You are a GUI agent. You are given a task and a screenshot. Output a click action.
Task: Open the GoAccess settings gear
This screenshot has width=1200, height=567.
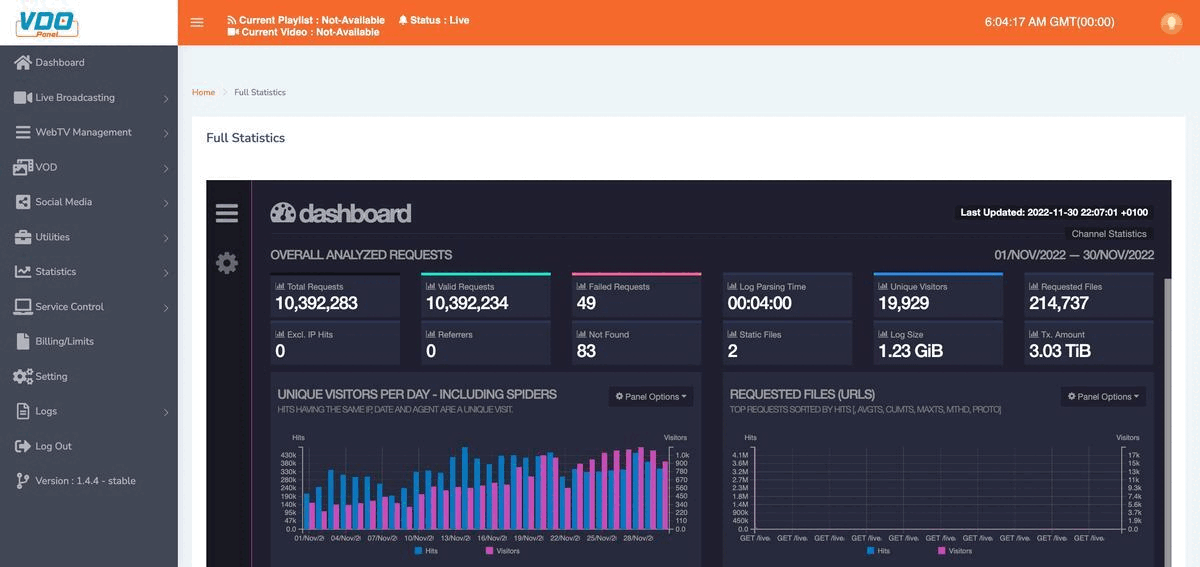(x=227, y=263)
